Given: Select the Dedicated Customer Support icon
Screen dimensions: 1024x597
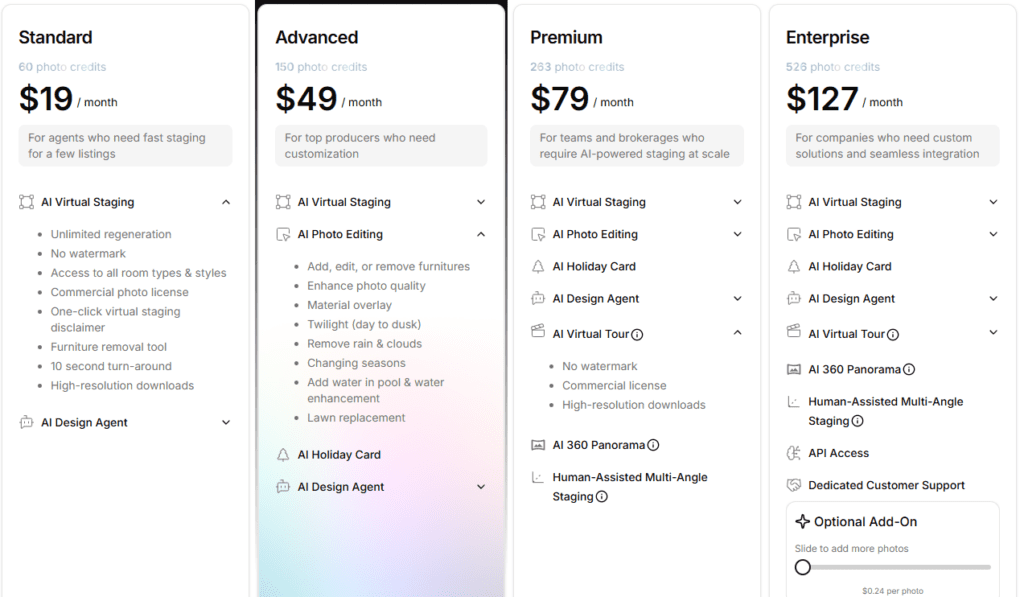Looking at the screenshot, I should [x=792, y=485].
